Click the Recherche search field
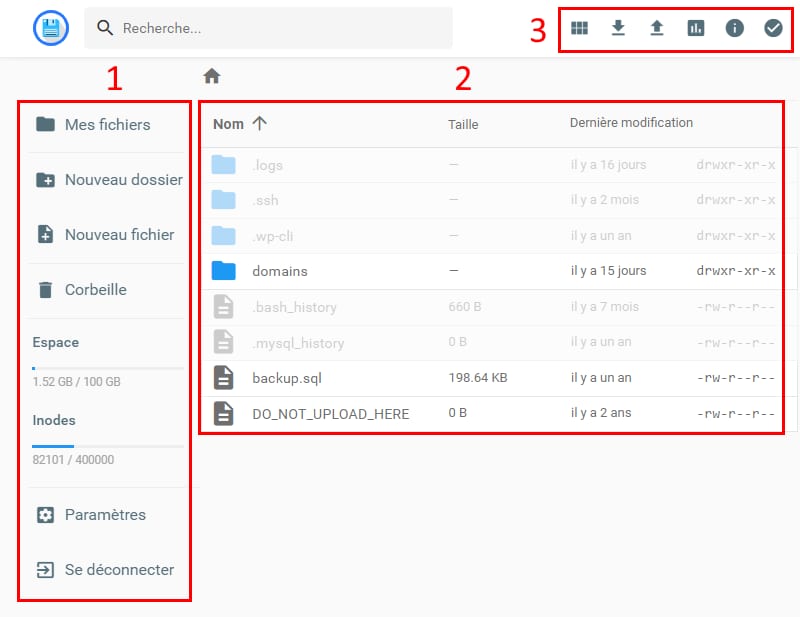 (x=280, y=28)
